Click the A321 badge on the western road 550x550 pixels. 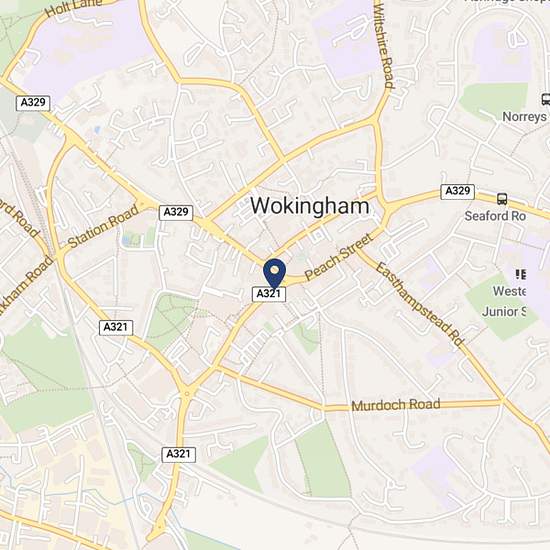116,328
